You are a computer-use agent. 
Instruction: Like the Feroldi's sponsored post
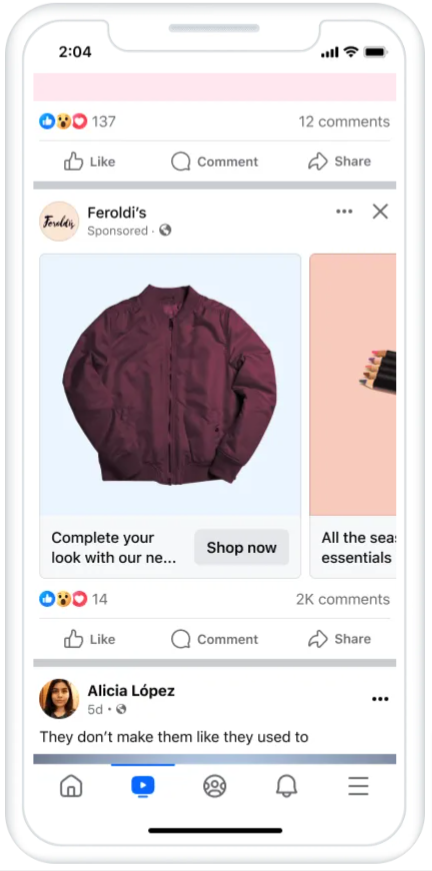(89, 639)
